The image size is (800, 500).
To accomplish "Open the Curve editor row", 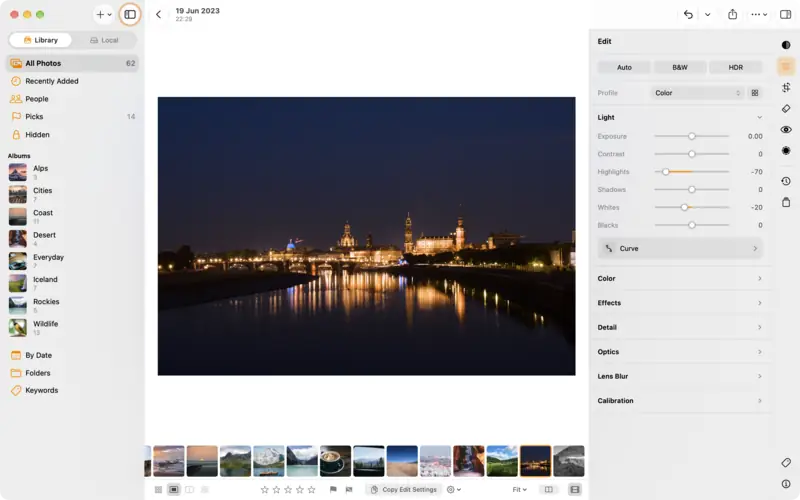I will 680,248.
